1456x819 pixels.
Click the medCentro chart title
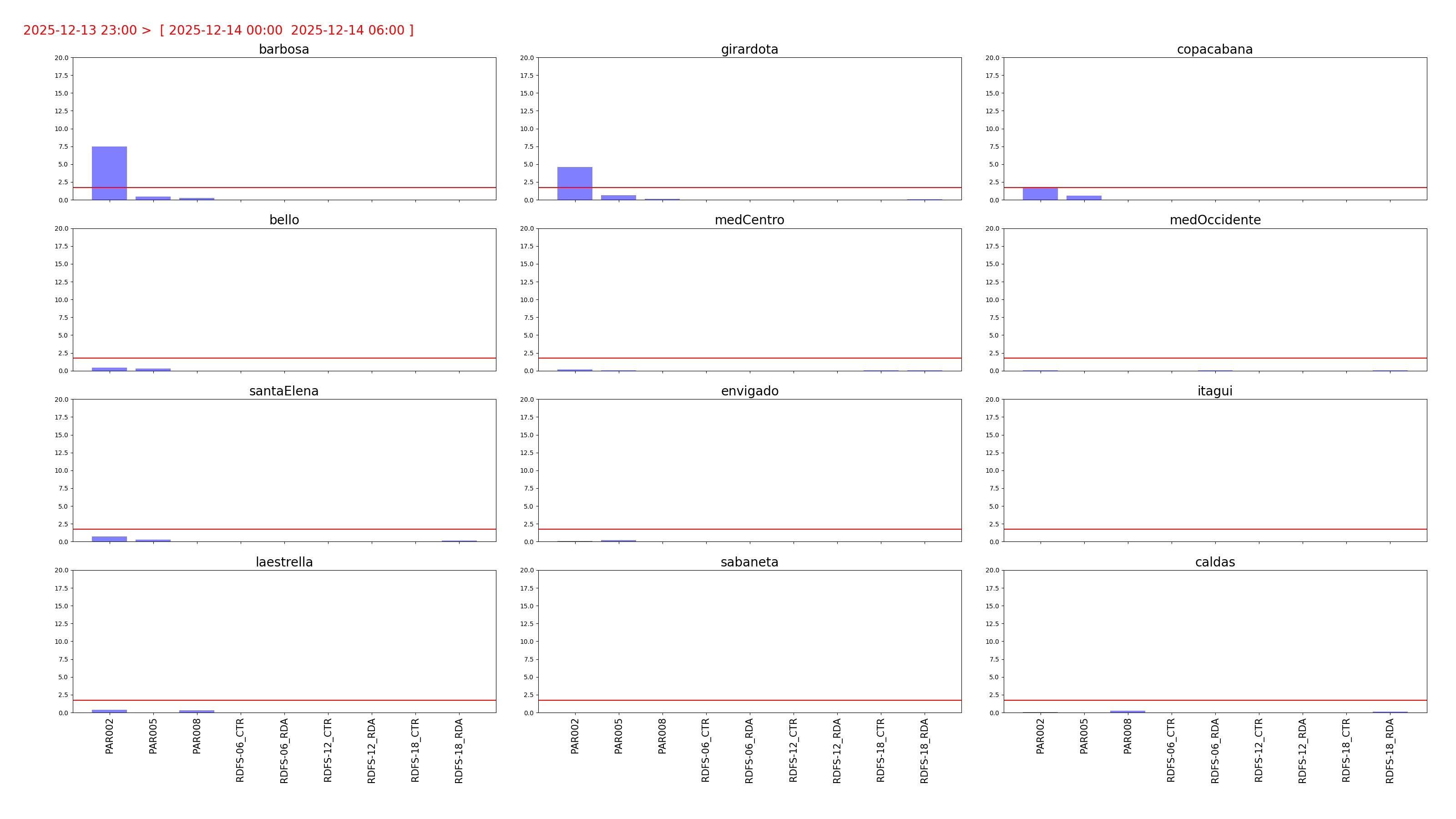click(x=749, y=220)
